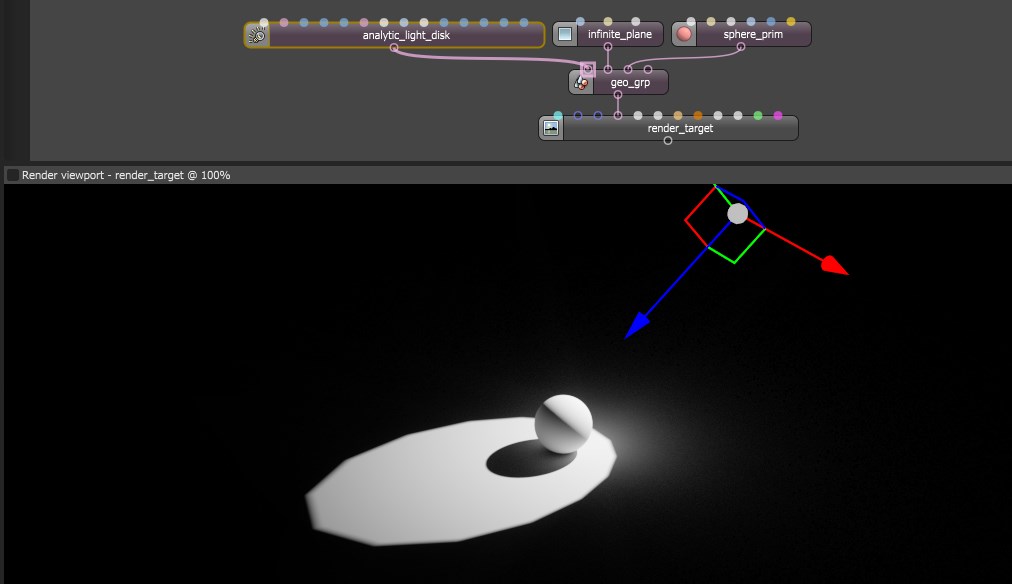
Task: Click the geo_grp node's group icon
Action: (x=581, y=83)
